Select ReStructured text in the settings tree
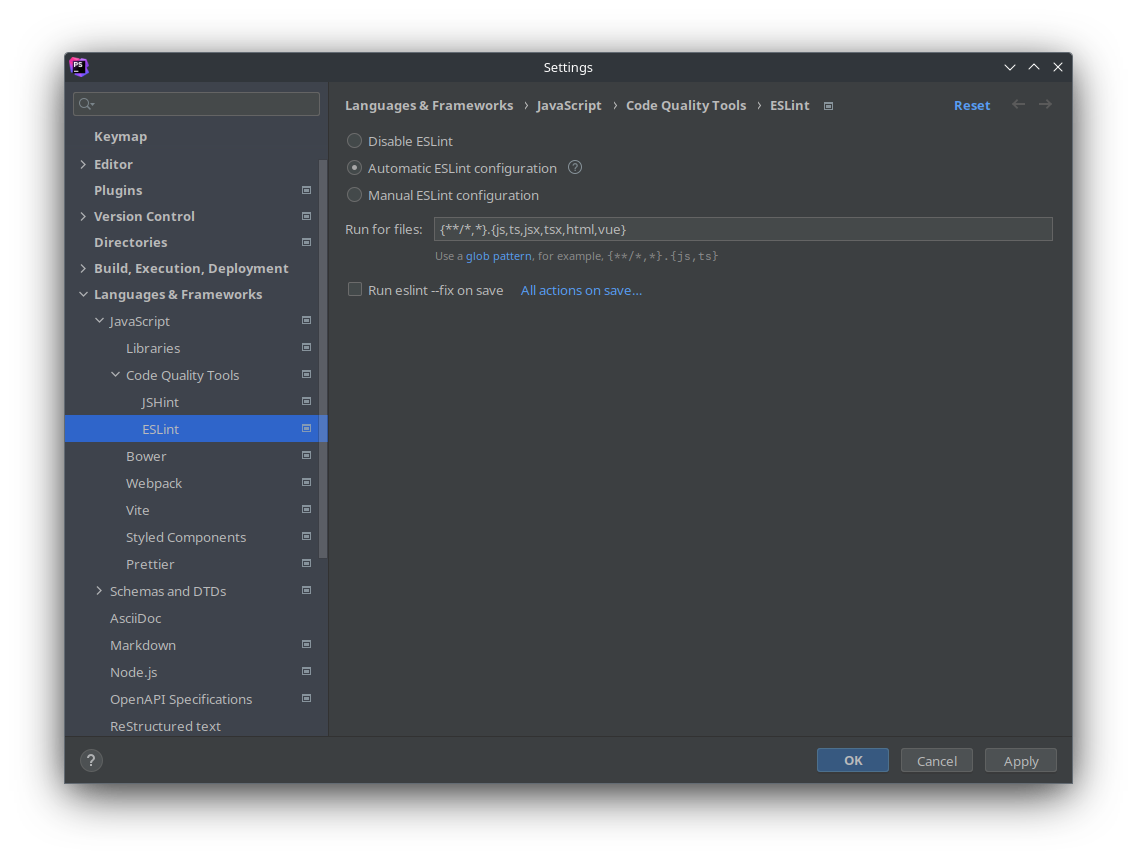Viewport: 1137px width, 860px height. (165, 726)
